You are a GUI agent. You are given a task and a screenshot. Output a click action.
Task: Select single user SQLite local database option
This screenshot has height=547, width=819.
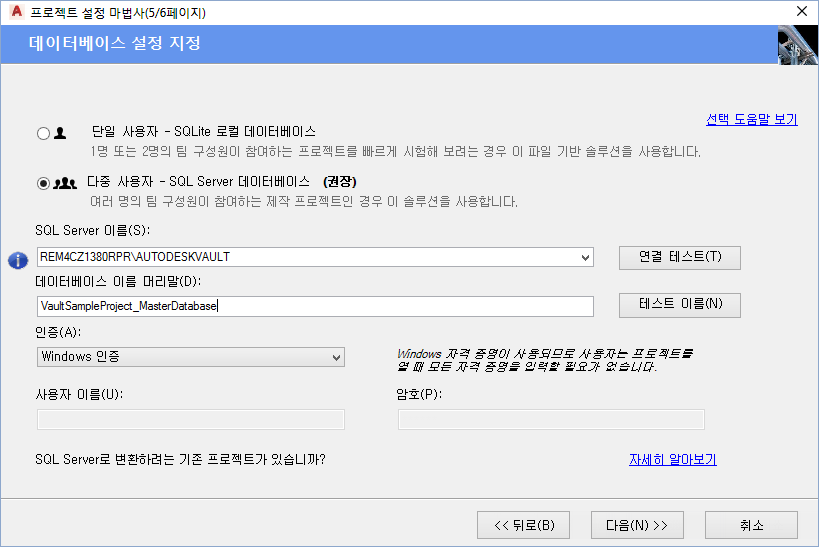pos(43,133)
